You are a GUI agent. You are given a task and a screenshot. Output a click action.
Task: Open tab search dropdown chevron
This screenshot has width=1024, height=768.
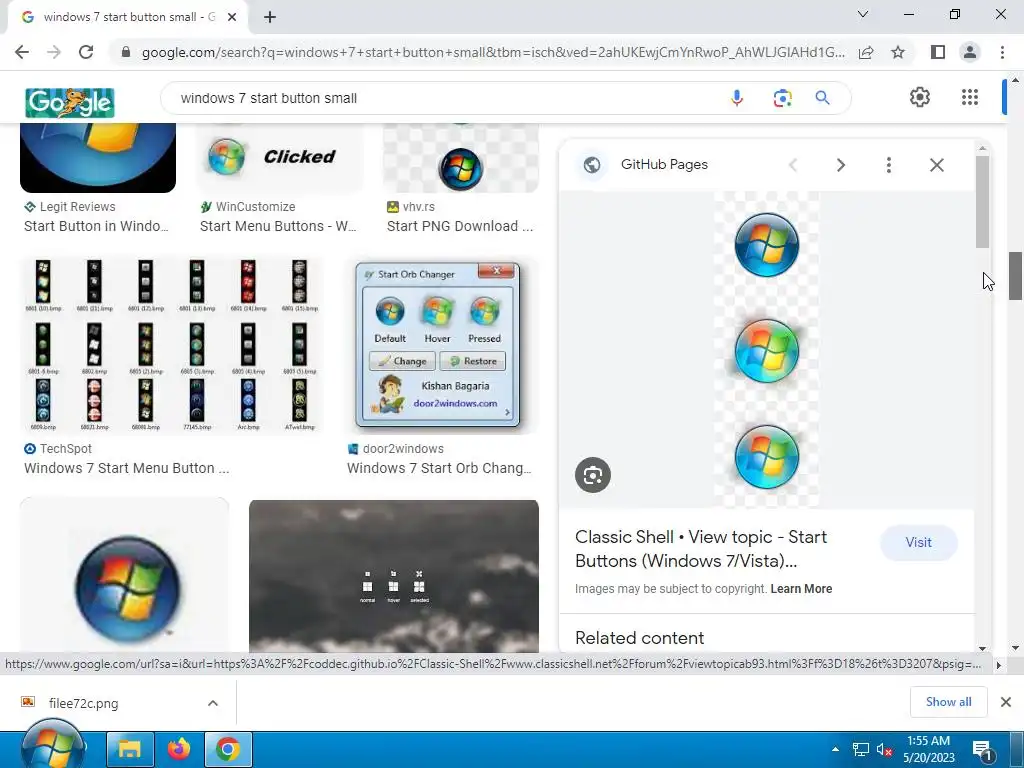tap(863, 14)
